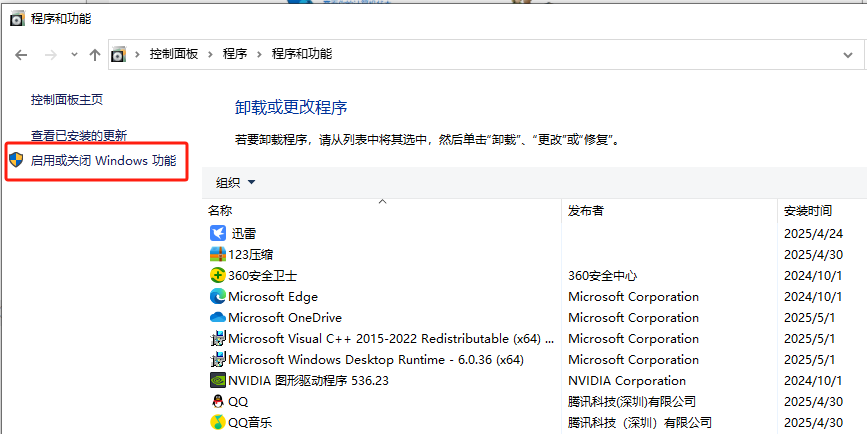Screen dimensions: 867x434
Task: Click install date 2025/4/24 of 迅雷
Action: [x=813, y=234]
